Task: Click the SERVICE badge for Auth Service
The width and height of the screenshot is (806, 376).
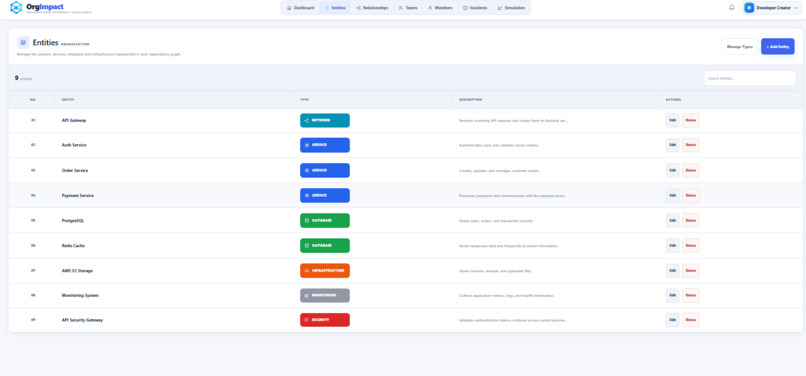Action: point(325,145)
